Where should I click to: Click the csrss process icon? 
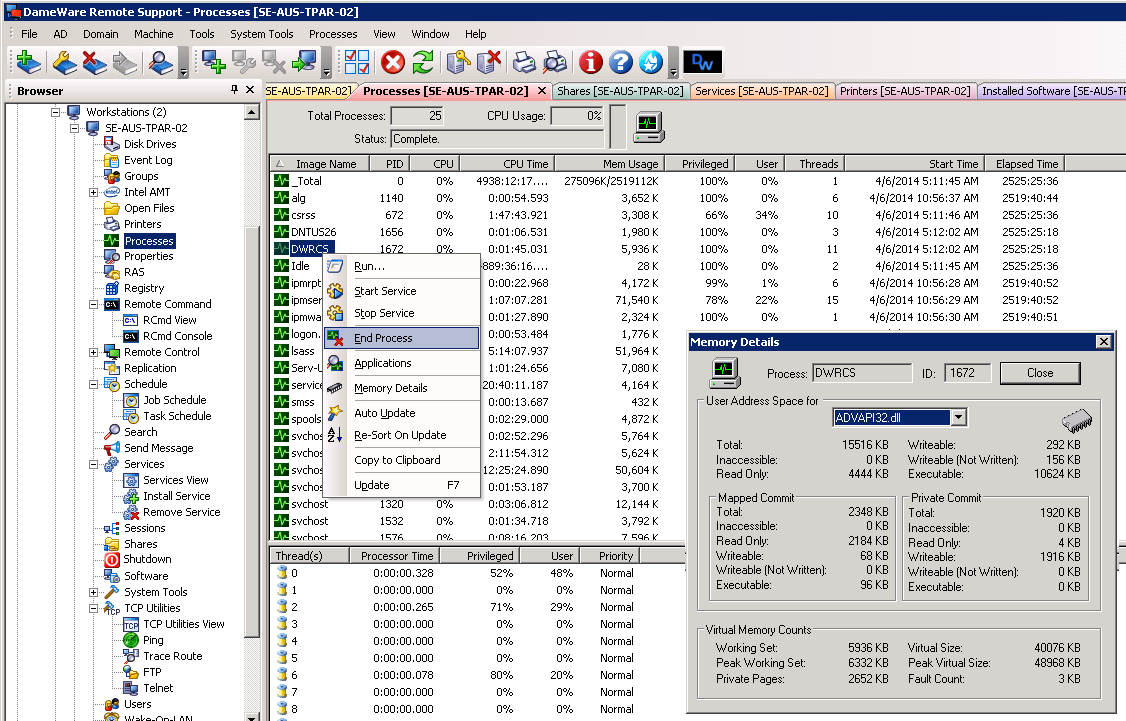[x=282, y=215]
